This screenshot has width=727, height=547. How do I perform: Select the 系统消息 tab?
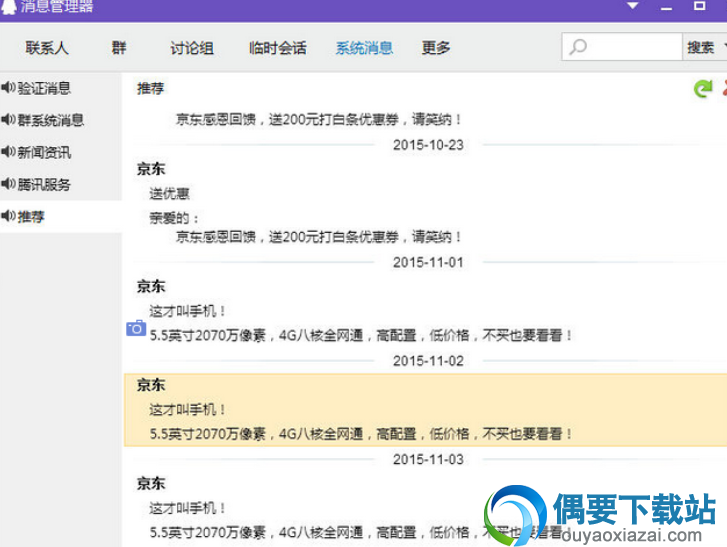click(364, 48)
